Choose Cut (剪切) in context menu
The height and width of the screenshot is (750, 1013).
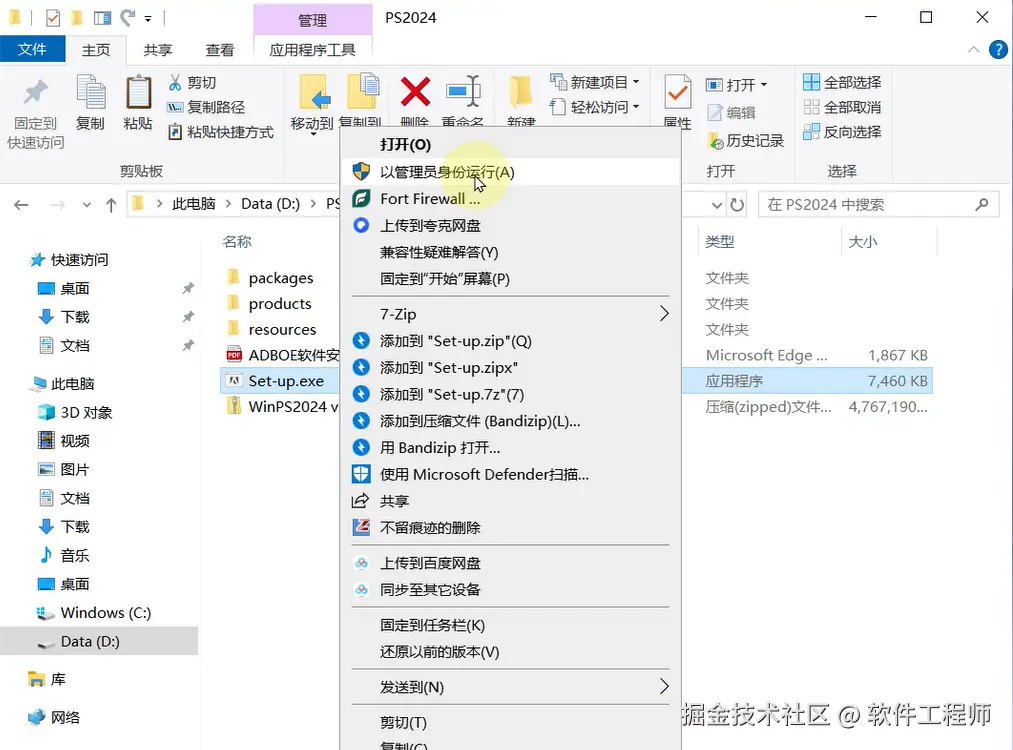tap(510, 722)
